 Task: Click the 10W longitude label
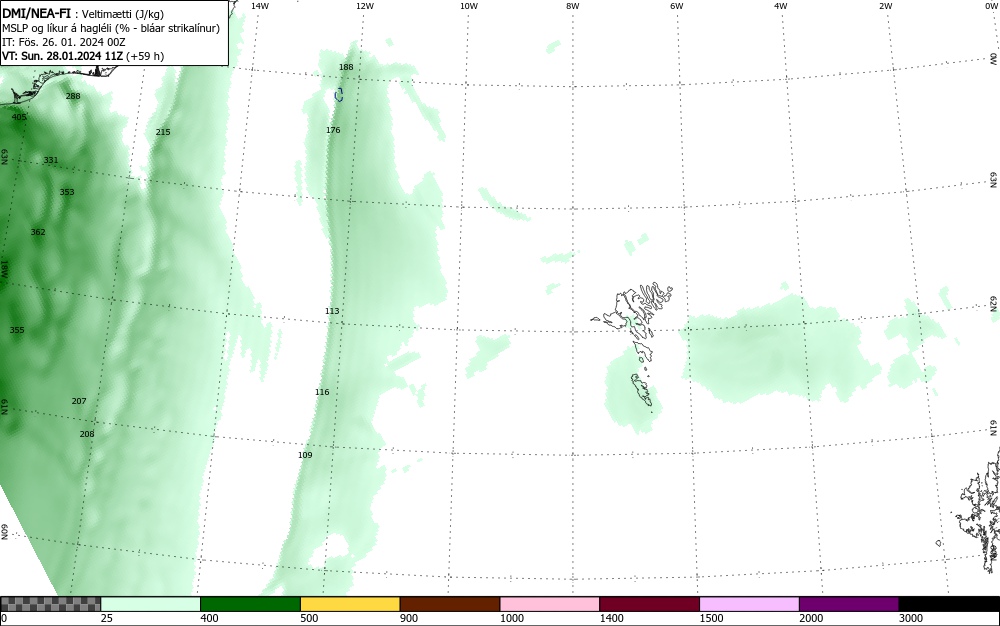pyautogui.click(x=469, y=6)
